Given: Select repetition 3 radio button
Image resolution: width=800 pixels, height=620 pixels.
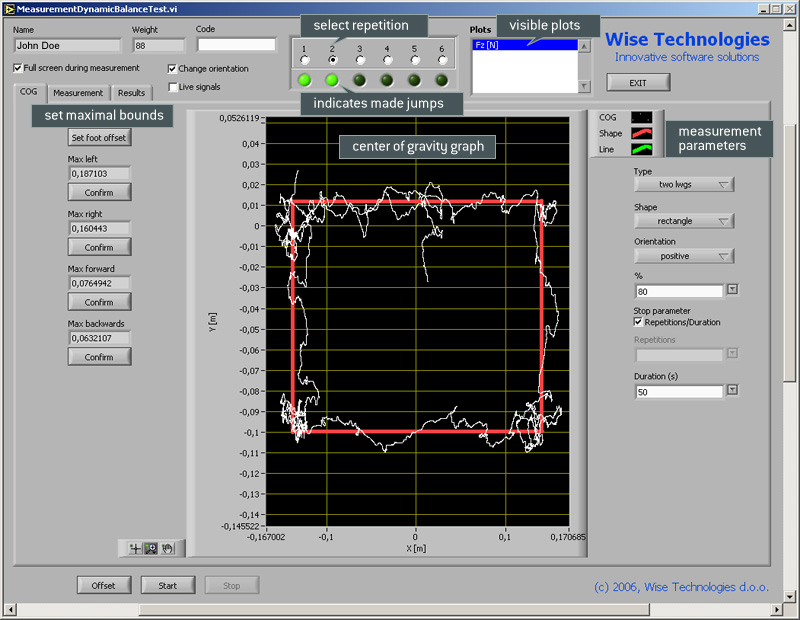Looking at the screenshot, I should pyautogui.click(x=360, y=60).
